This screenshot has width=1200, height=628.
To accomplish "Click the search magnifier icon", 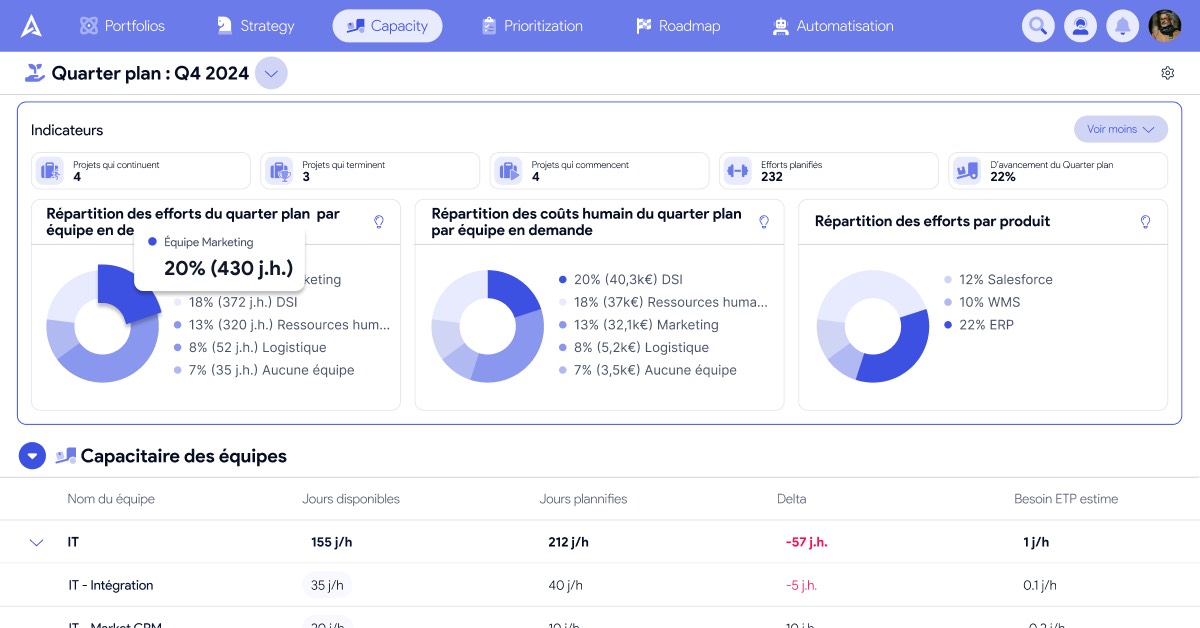I will [x=1038, y=26].
